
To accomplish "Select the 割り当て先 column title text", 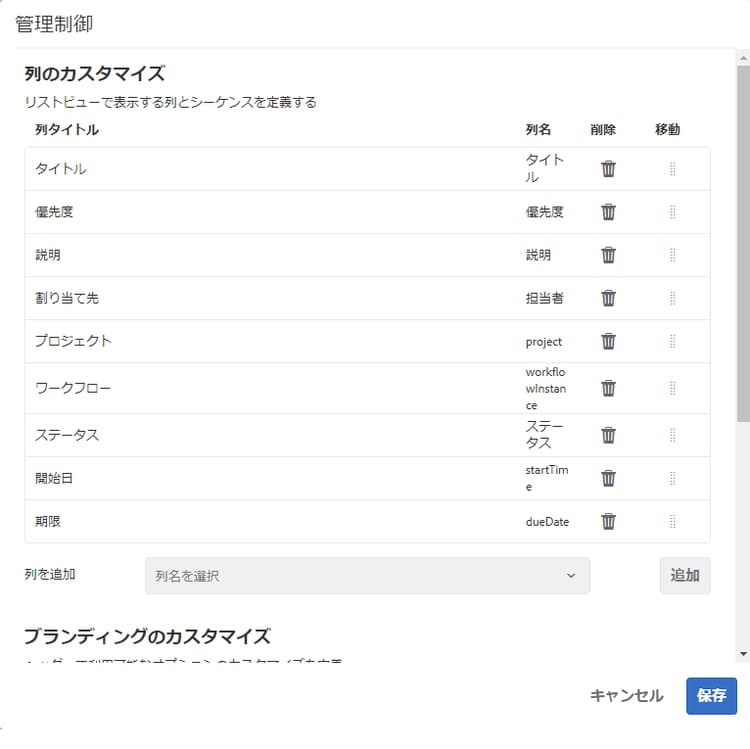I will 66,298.
